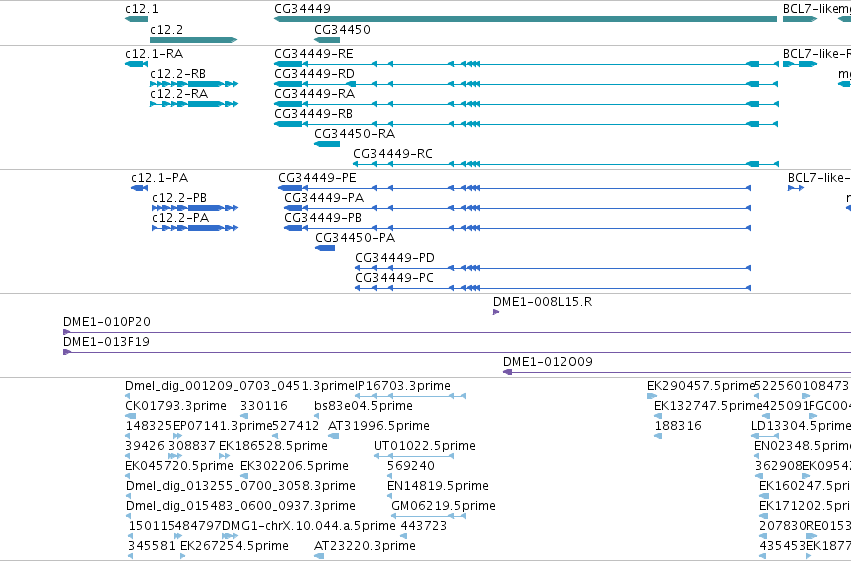Select the long CG34449 gene bar
851x561 pixels.
[x=525, y=19]
